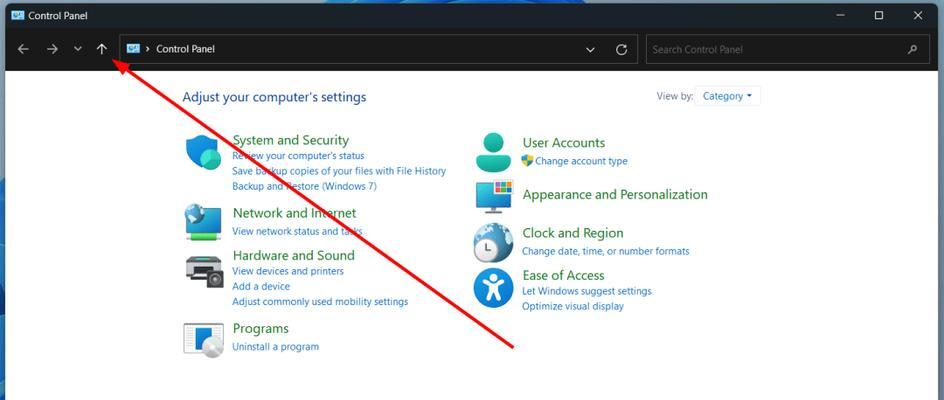This screenshot has height=400, width=944.
Task: Open the Programs category
Action: point(261,329)
